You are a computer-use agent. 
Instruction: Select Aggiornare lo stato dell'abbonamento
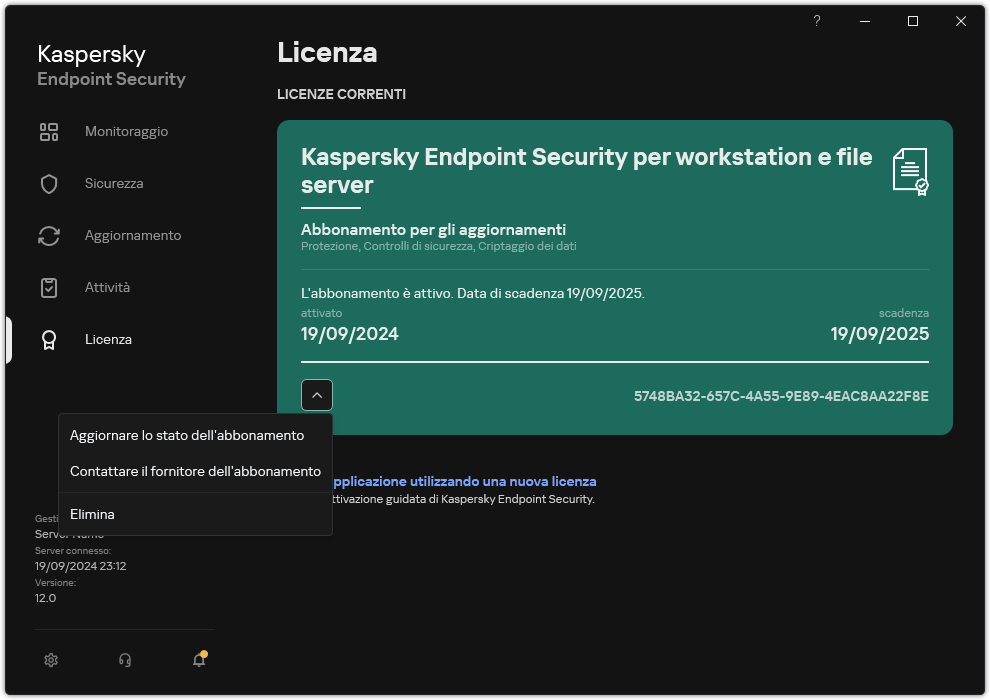pyautogui.click(x=186, y=435)
